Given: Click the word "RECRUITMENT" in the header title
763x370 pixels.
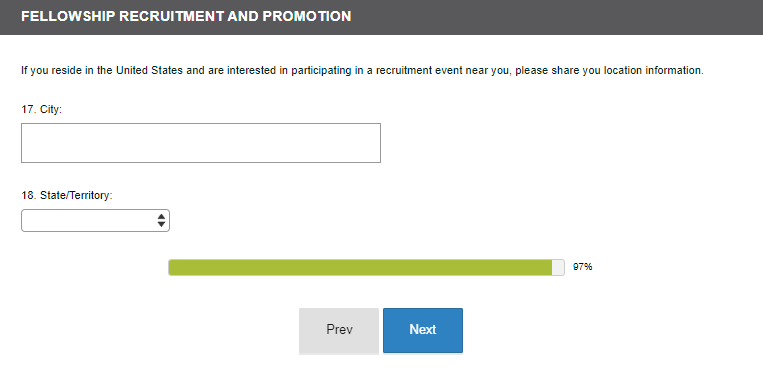Looking at the screenshot, I should click(173, 16).
